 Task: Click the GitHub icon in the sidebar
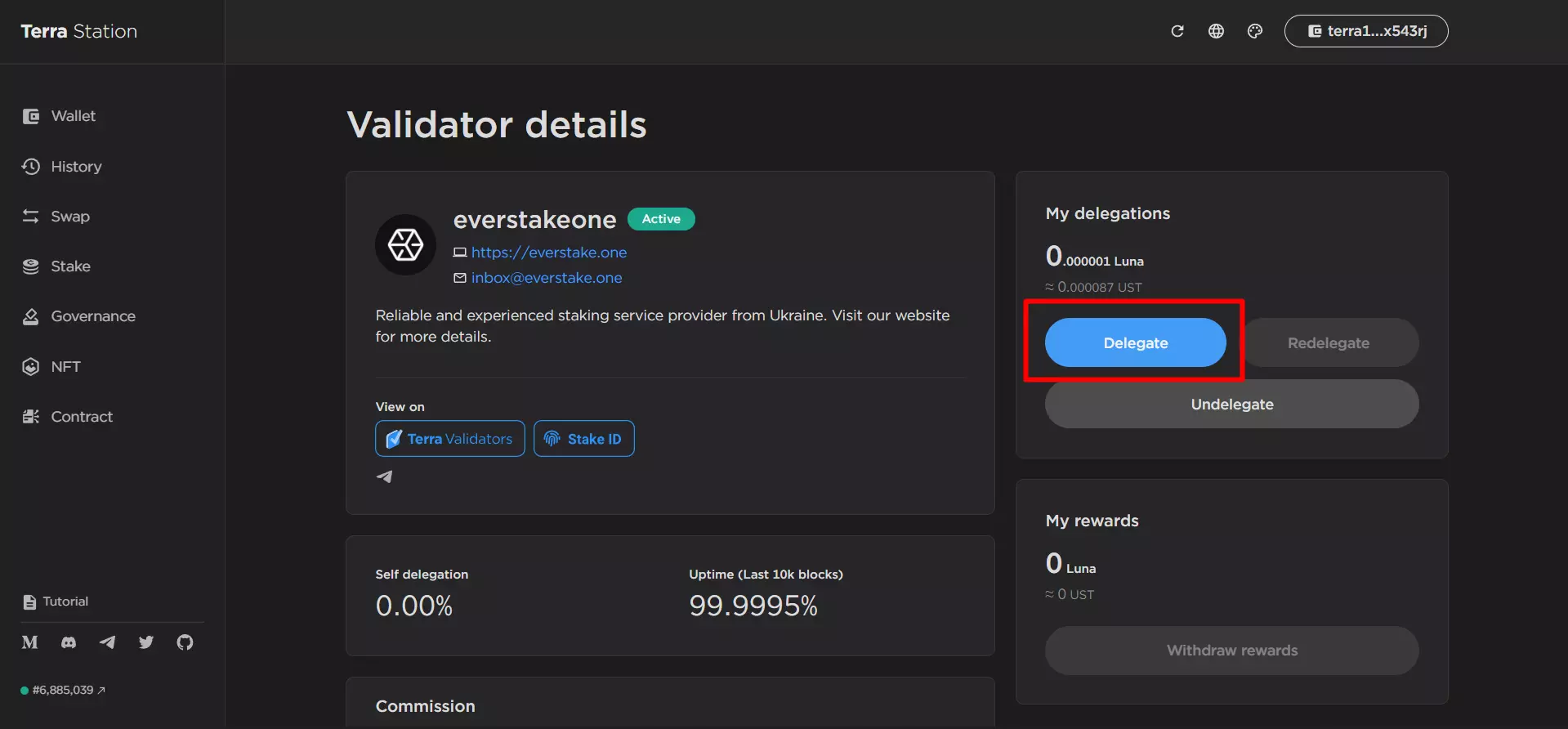coord(185,642)
